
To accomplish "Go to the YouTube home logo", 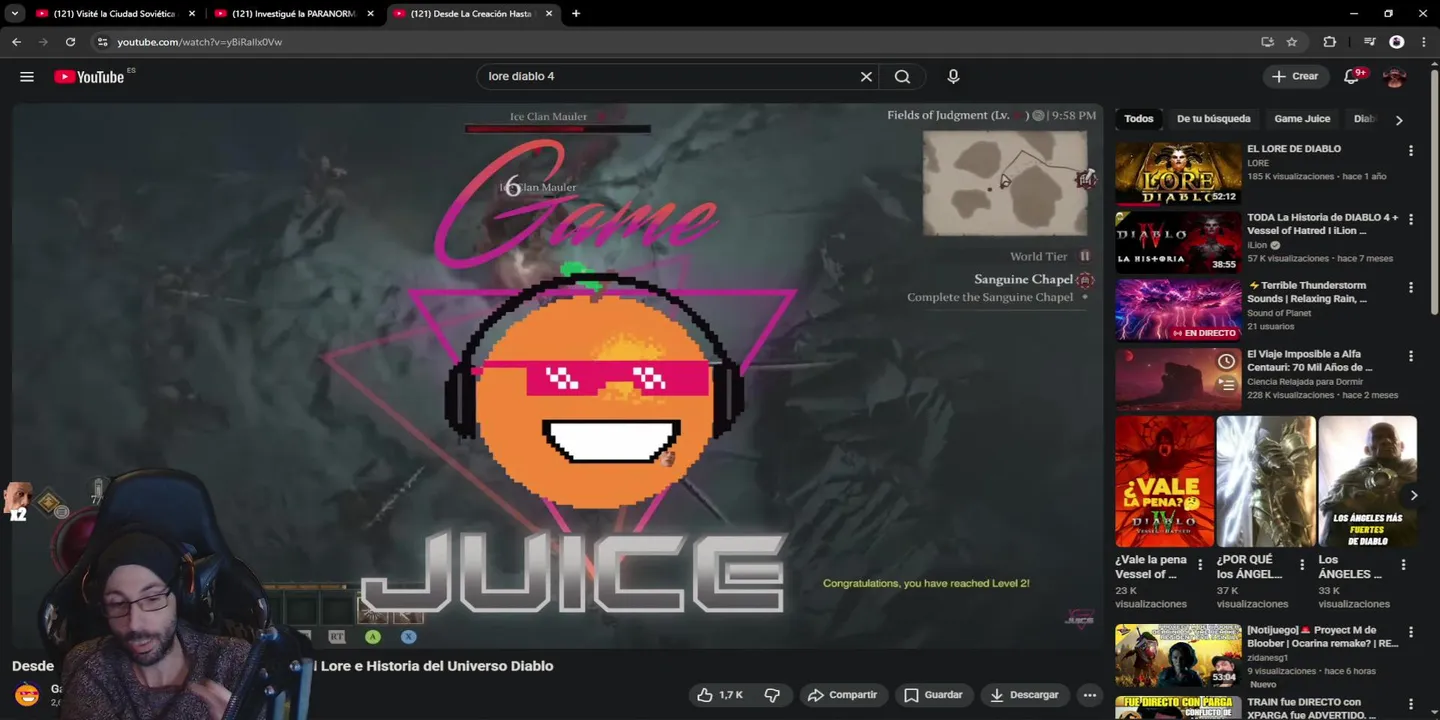I will pyautogui.click(x=88, y=77).
